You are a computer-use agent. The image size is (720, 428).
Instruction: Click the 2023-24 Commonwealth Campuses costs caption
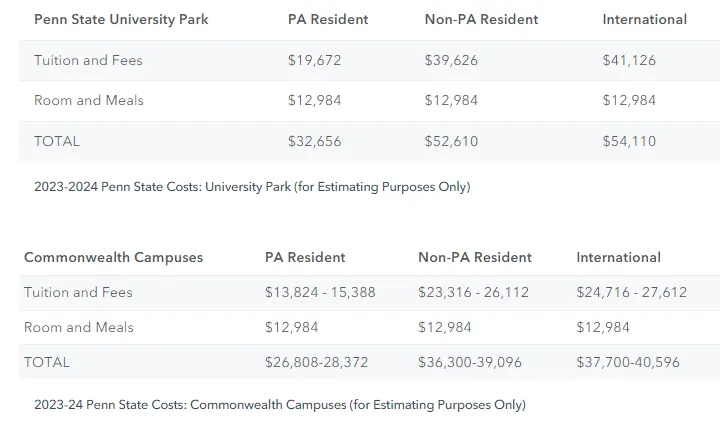pyautogui.click(x=279, y=405)
